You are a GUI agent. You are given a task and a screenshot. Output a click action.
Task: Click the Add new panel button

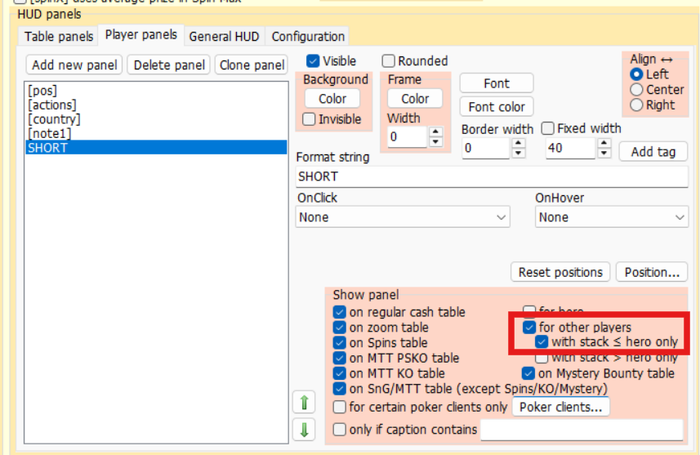tap(74, 65)
